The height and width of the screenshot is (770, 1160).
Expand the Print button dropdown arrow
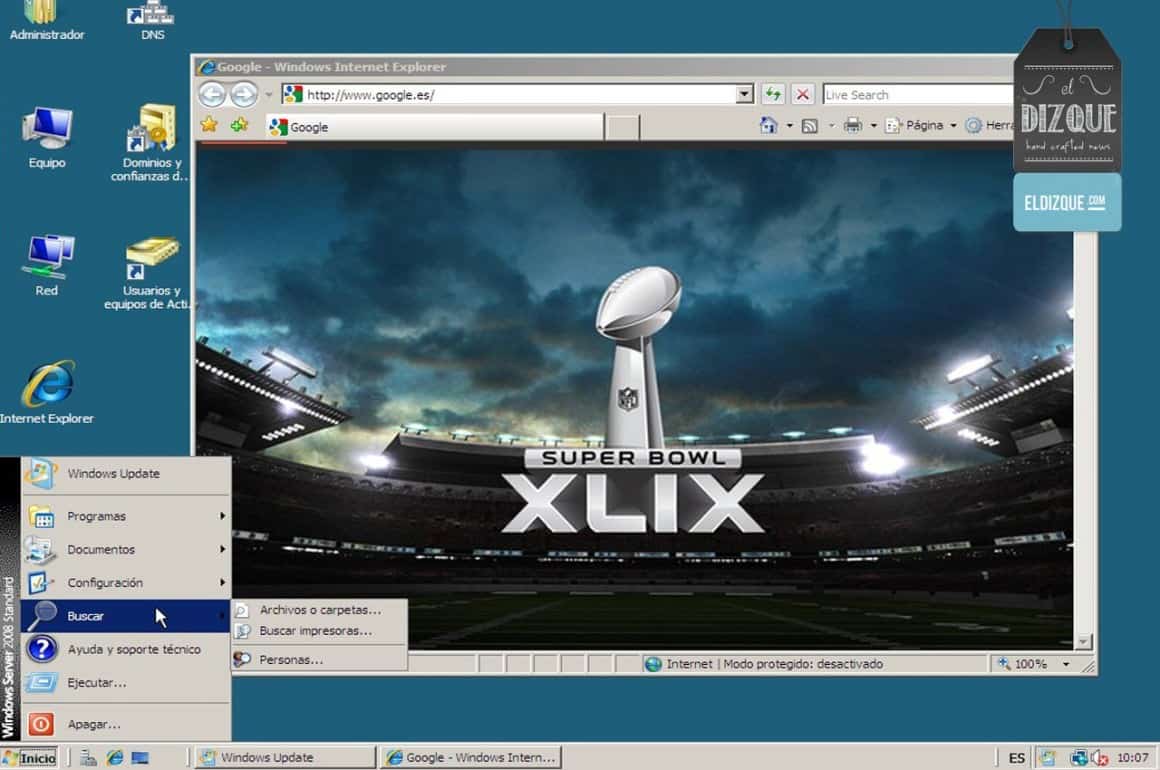click(x=874, y=126)
